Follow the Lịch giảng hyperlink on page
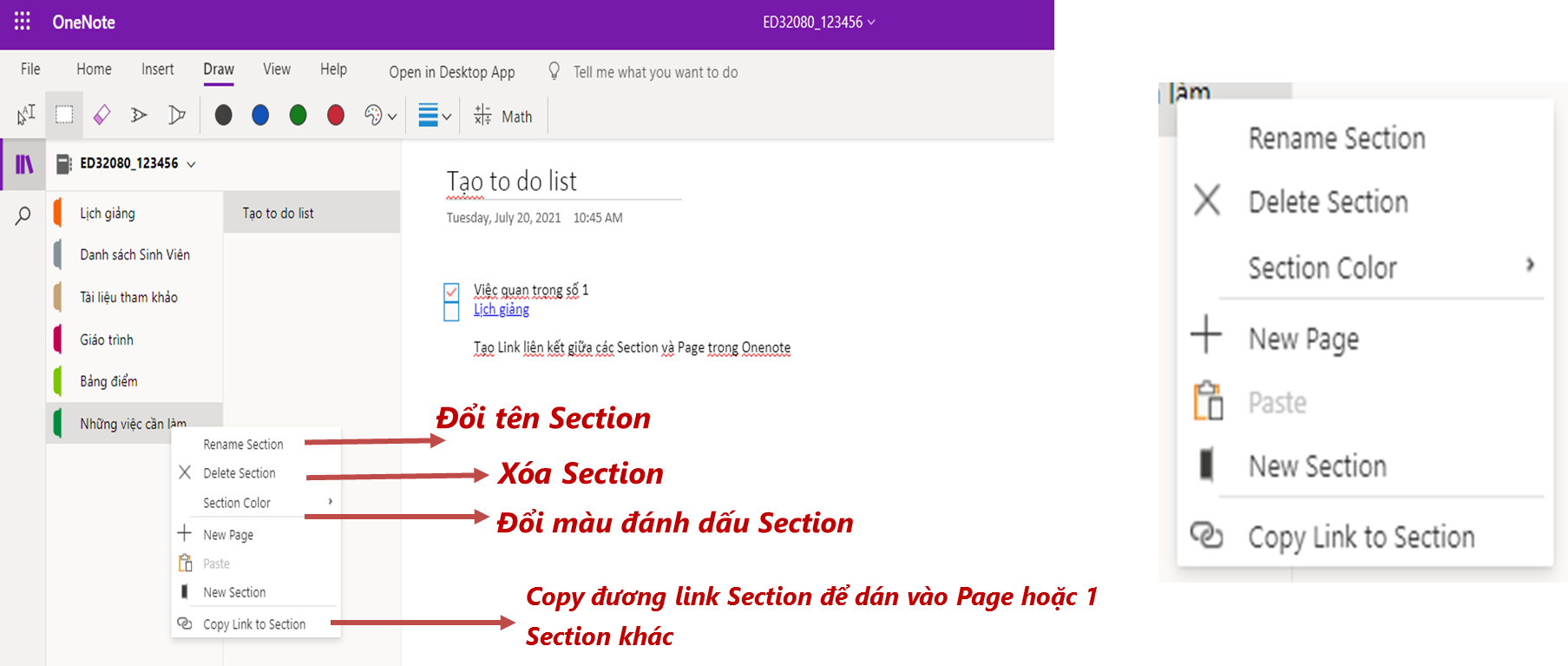Screen dimensions: 1568x666 (502, 310)
